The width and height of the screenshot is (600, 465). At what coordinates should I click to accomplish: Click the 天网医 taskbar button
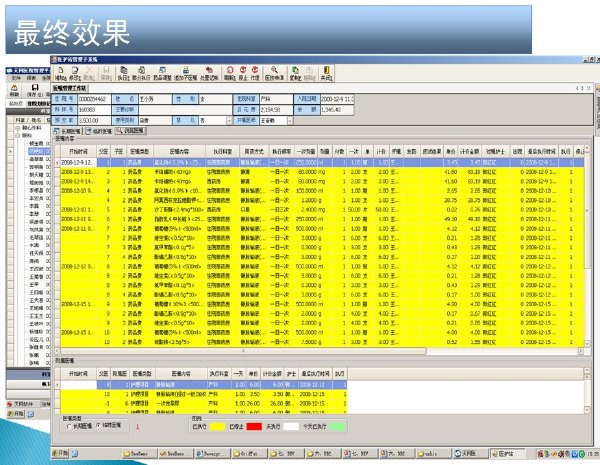pos(470,454)
